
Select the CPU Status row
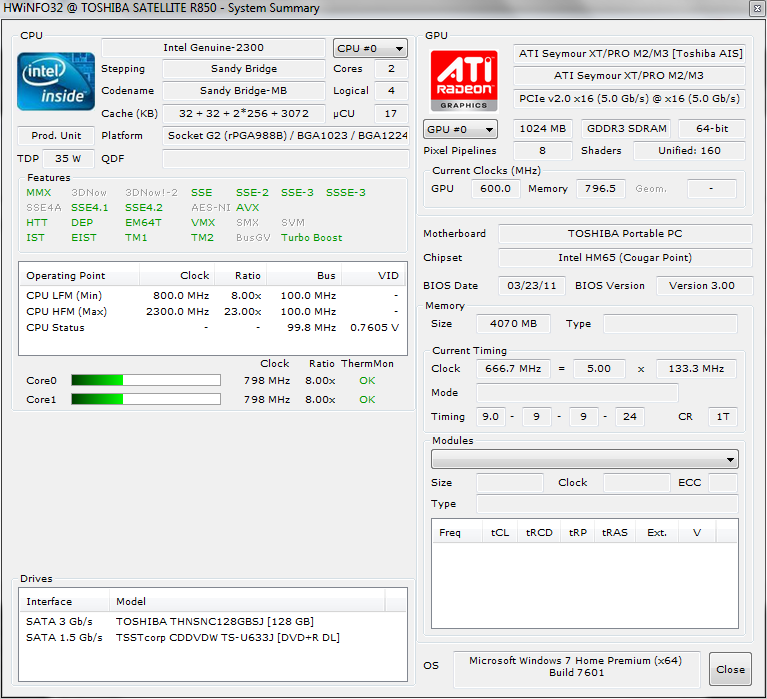point(213,328)
